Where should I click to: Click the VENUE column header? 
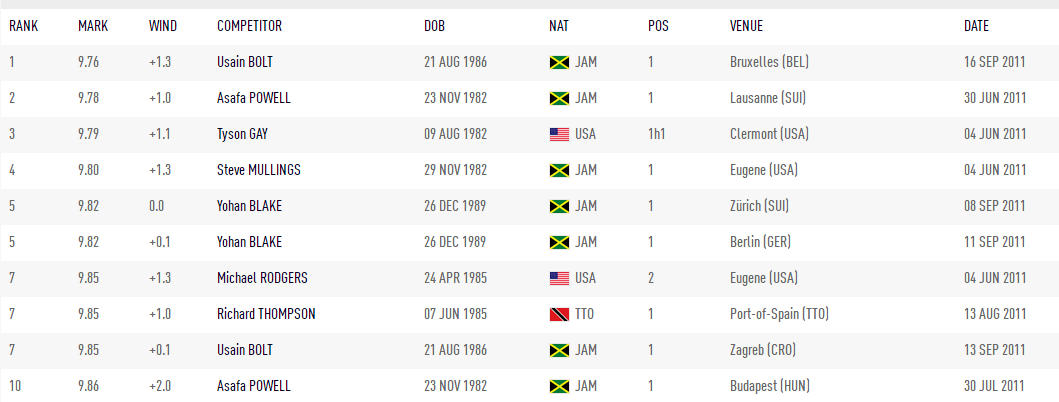(x=746, y=26)
